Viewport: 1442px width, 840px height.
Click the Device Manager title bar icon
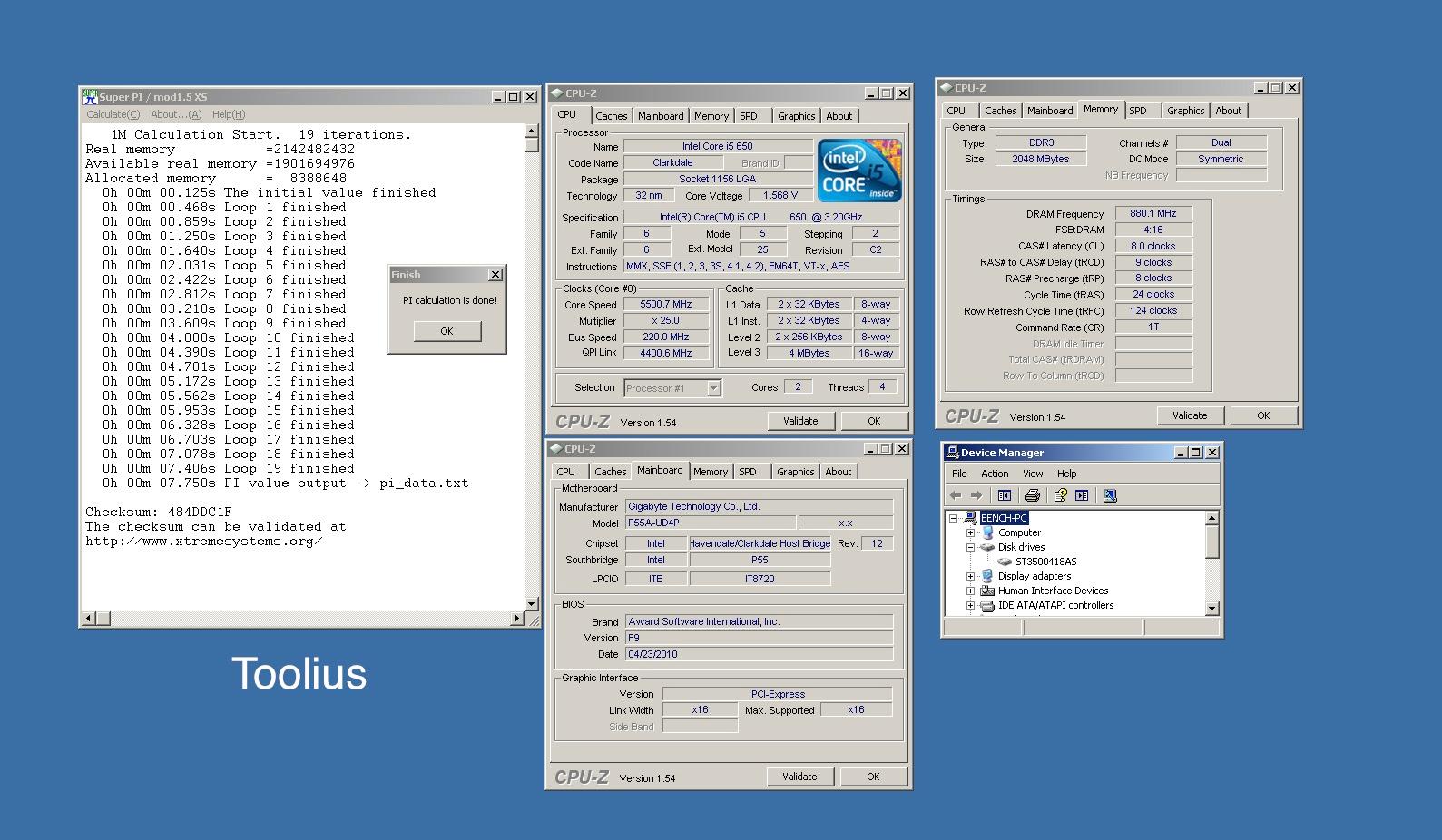(952, 453)
